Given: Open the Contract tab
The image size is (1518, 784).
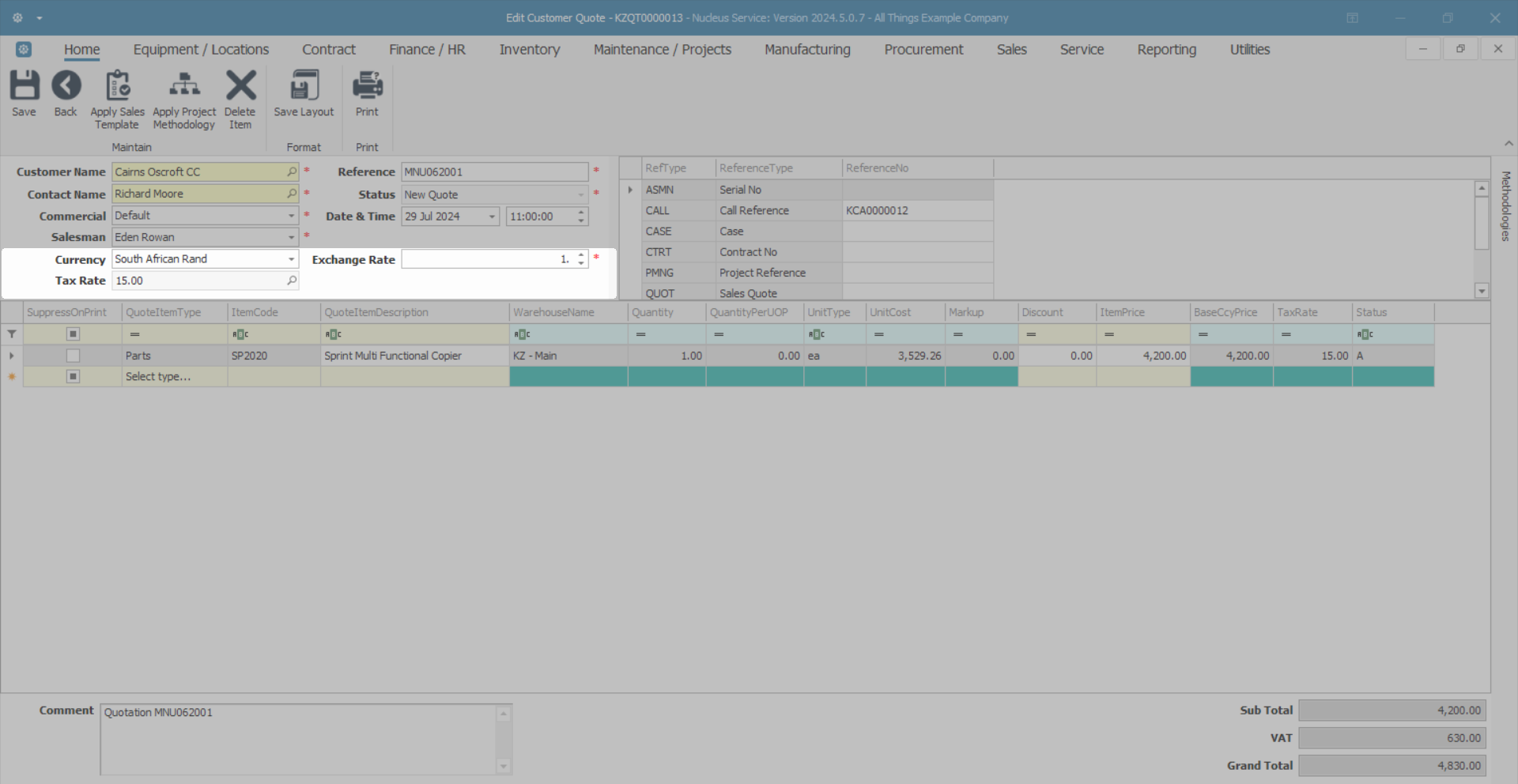Looking at the screenshot, I should (x=329, y=49).
